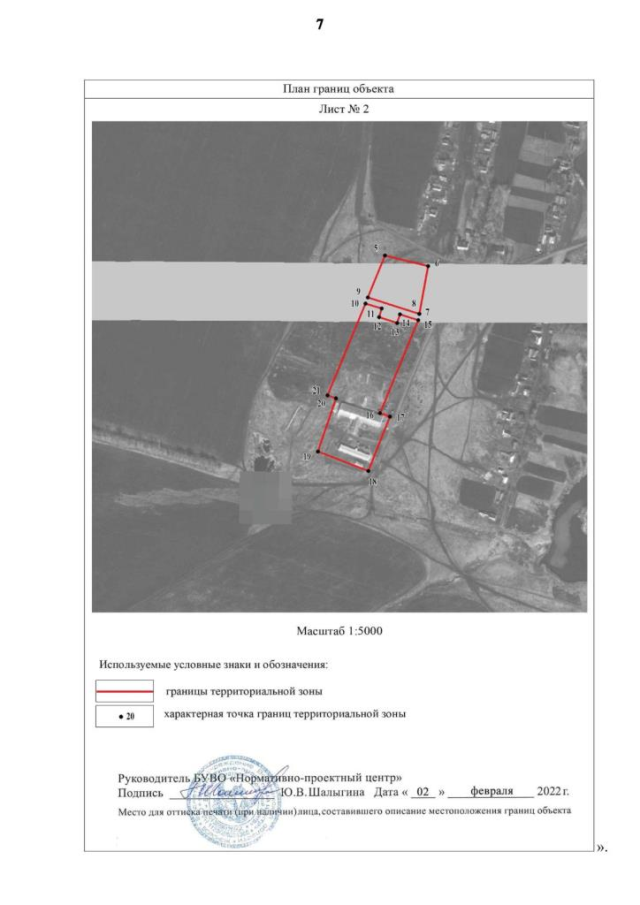Screen dimensions: 640x905
Task: Select boundary point 17 marker
Action: click(389, 417)
